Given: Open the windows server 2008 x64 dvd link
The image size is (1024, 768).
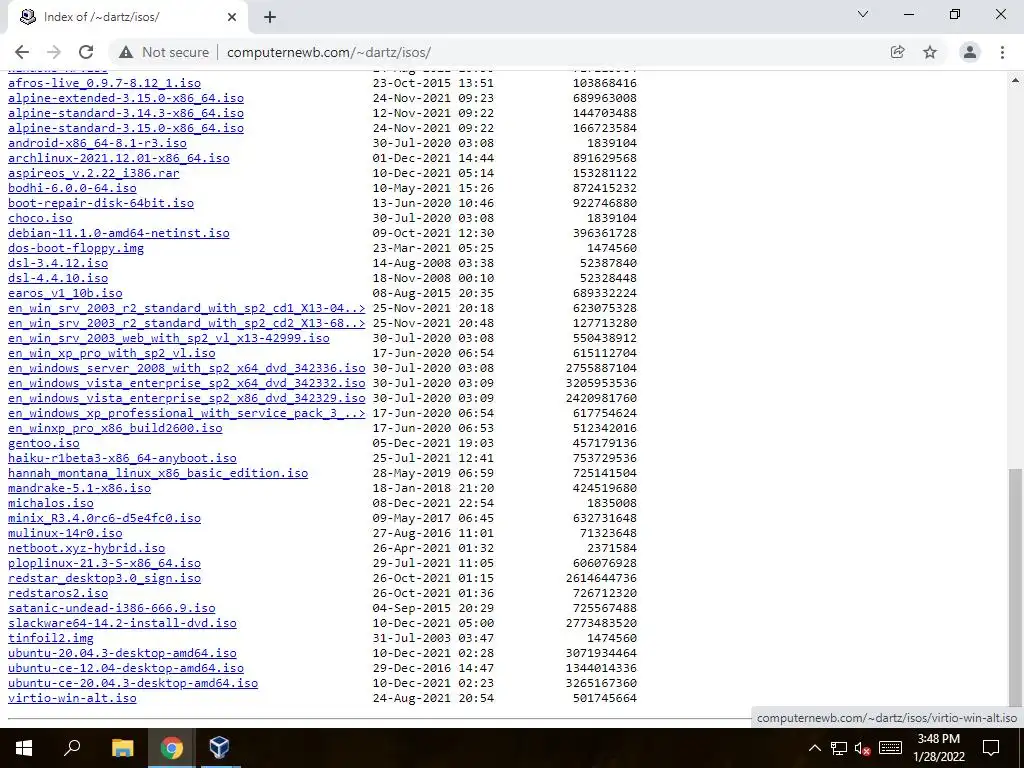Looking at the screenshot, I should 187,368.
